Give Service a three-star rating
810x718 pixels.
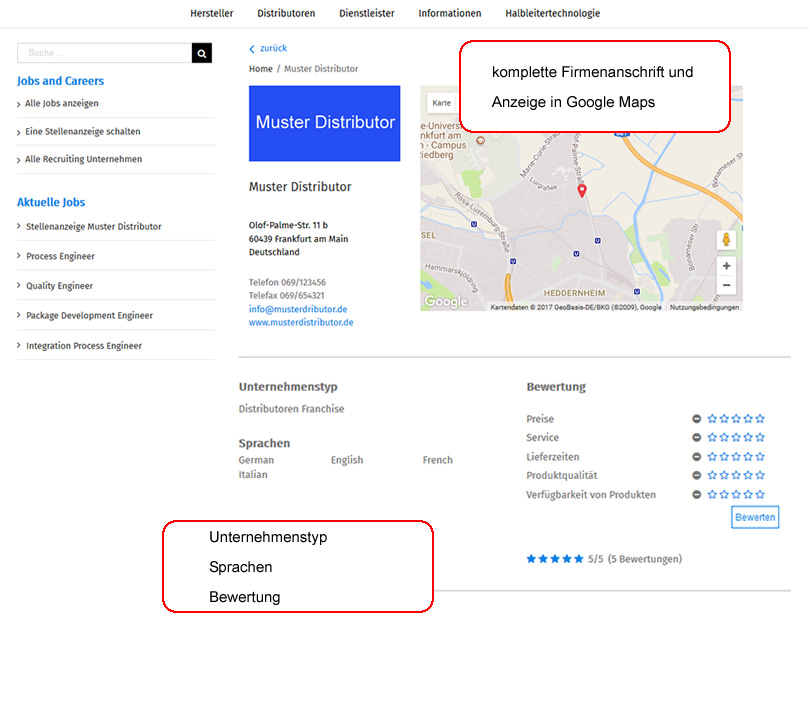[736, 438]
